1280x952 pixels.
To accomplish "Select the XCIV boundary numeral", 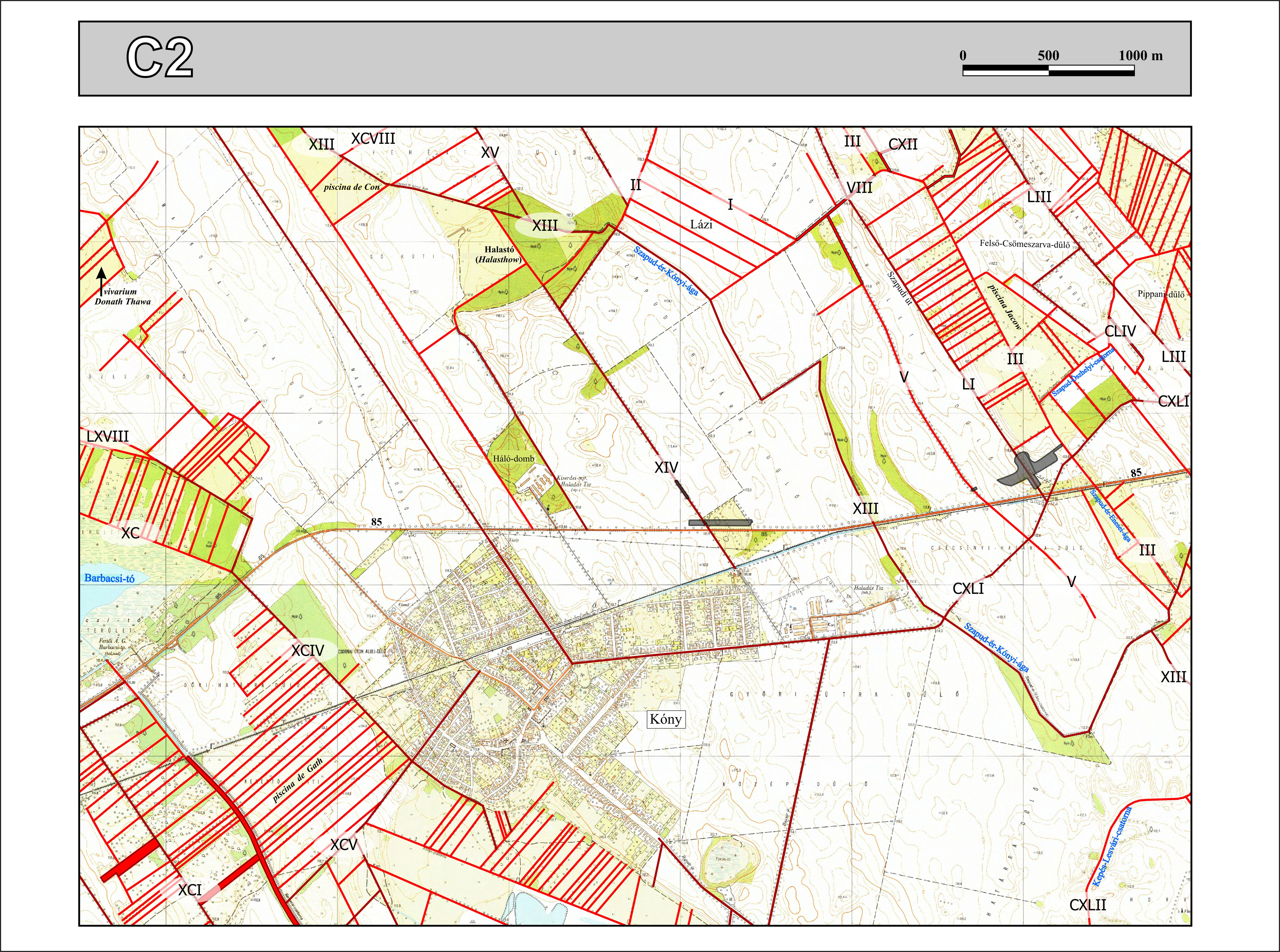I will click(307, 650).
